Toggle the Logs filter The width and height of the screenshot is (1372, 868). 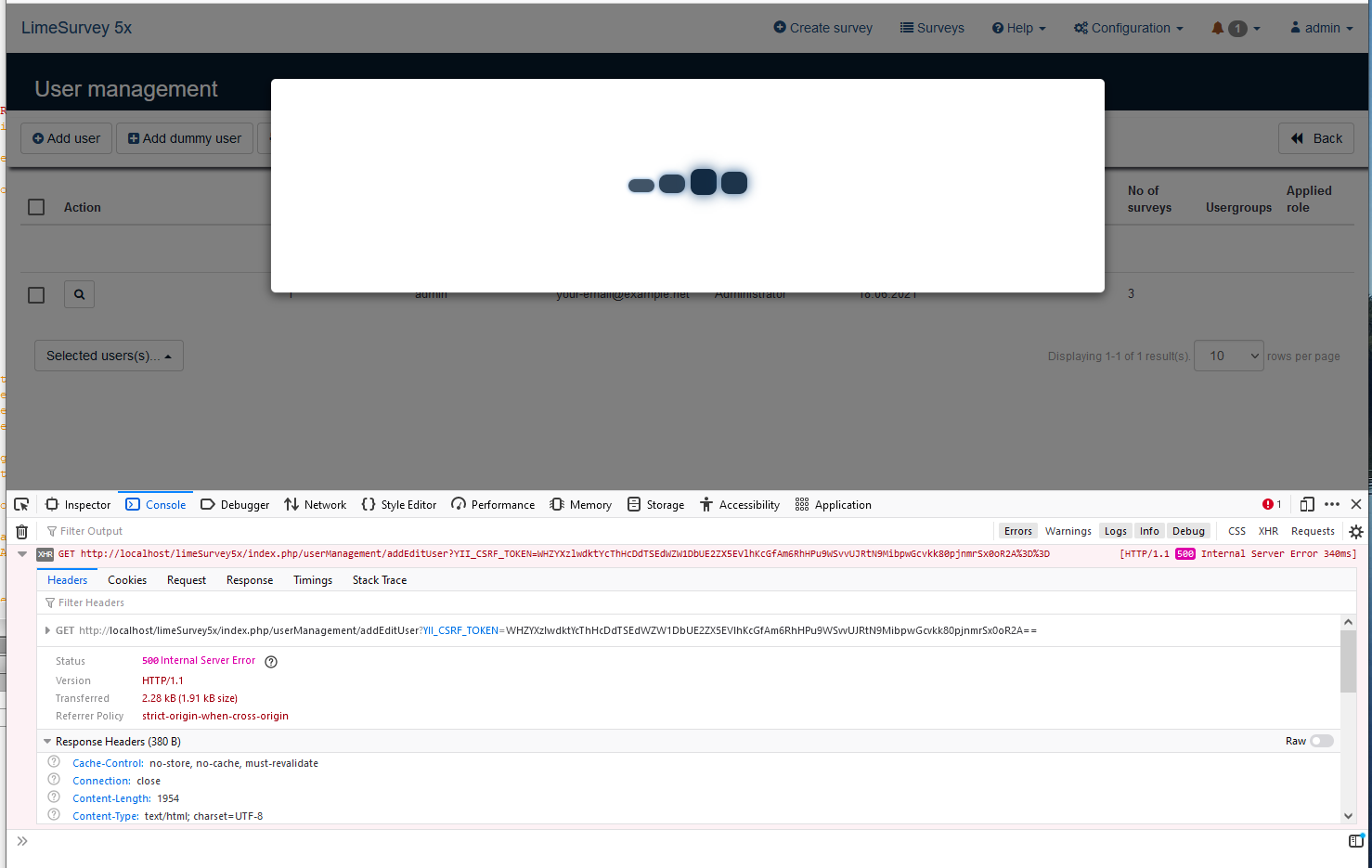tap(1116, 531)
